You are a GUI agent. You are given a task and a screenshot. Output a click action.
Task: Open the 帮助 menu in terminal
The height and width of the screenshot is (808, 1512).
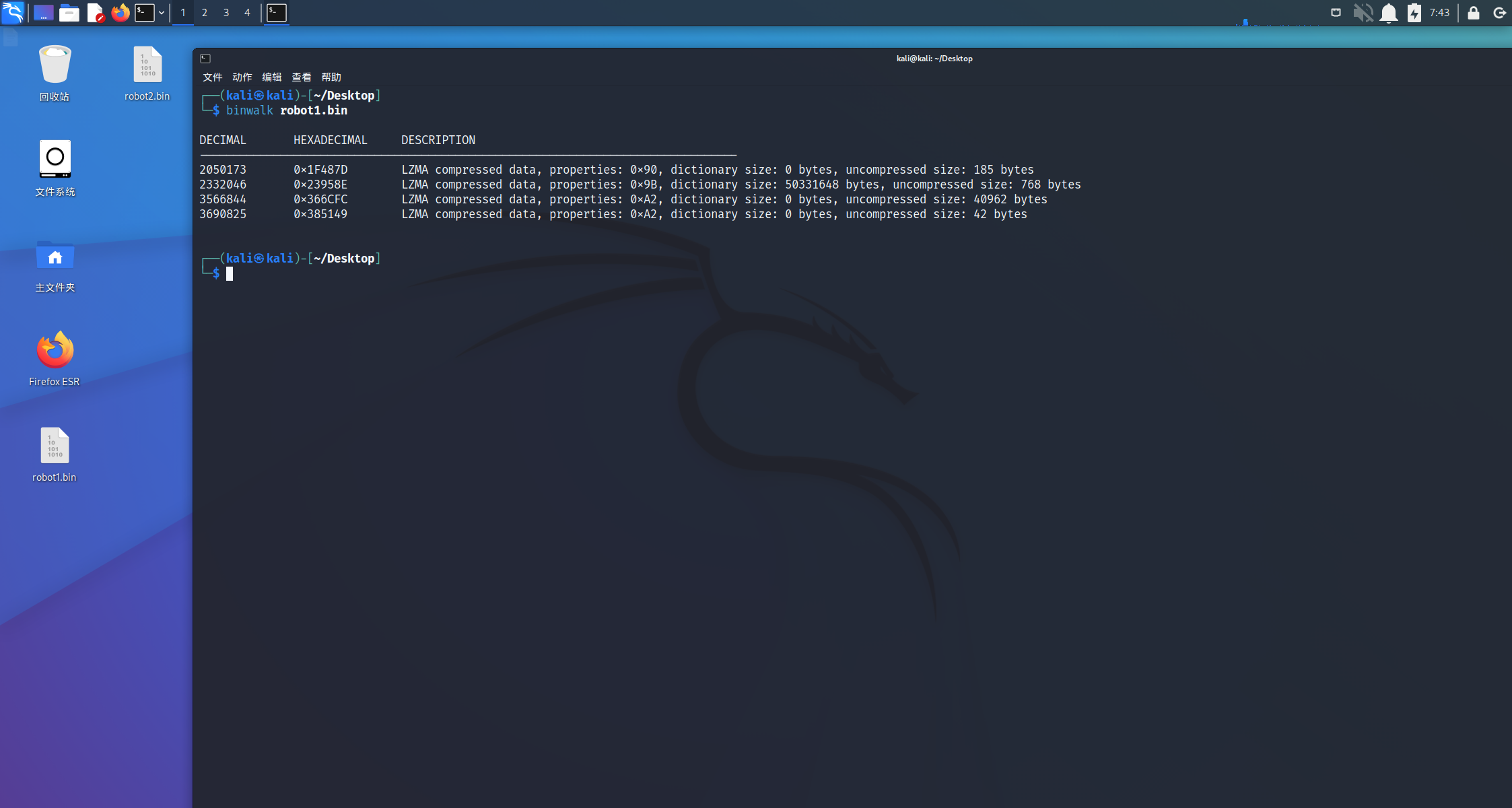(331, 77)
